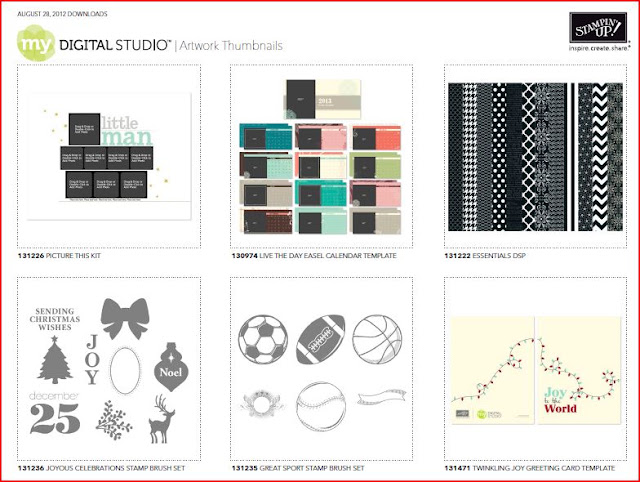The image size is (640, 482).
Task: Select the ribbon banner stamp
Action: (x=382, y=397)
